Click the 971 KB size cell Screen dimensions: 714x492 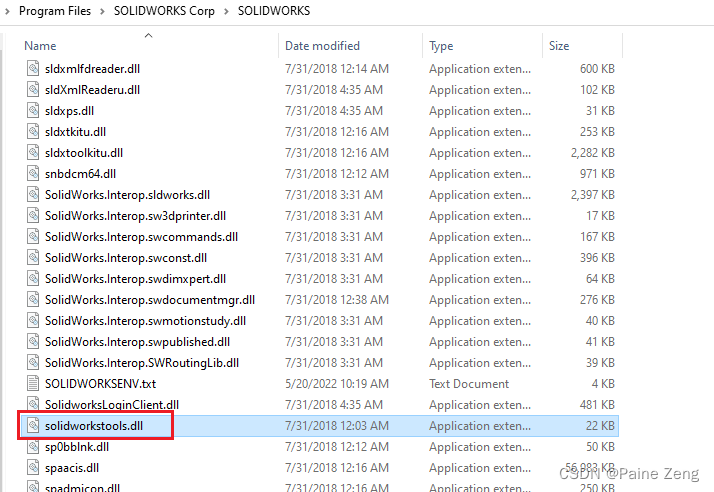(597, 174)
